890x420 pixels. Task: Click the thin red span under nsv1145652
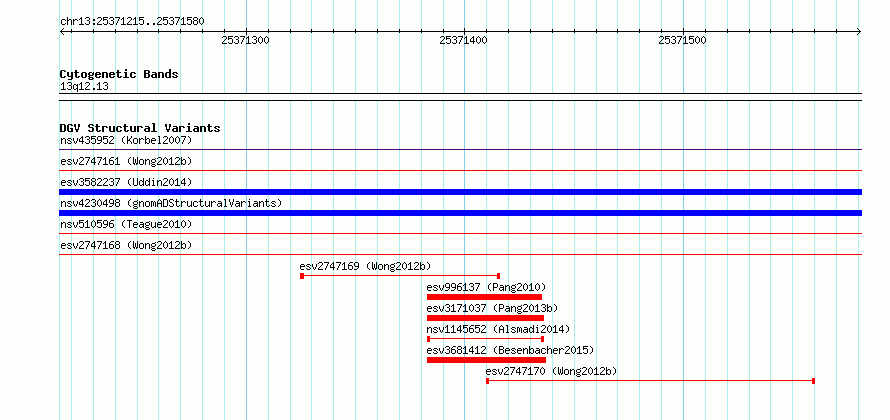point(485,339)
